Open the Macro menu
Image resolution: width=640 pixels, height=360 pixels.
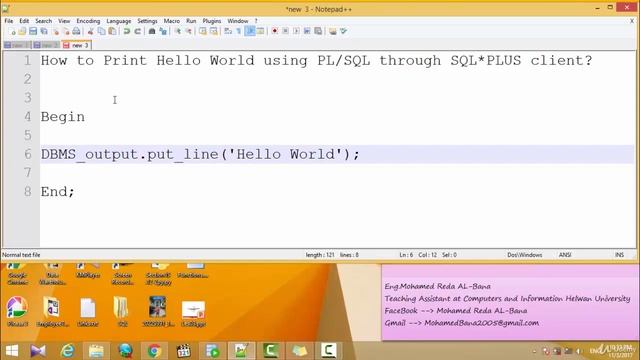(172, 21)
